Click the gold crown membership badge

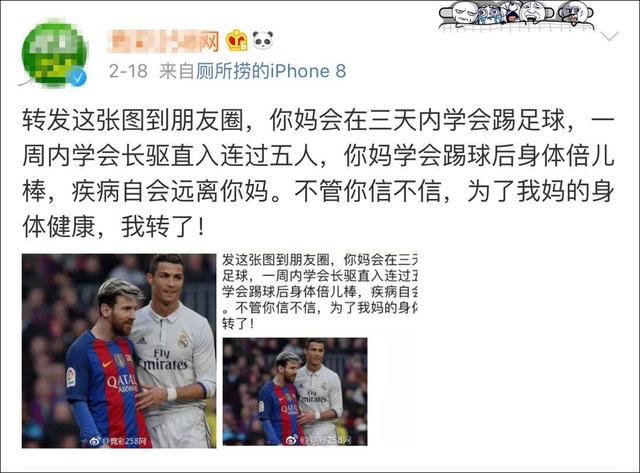237,40
